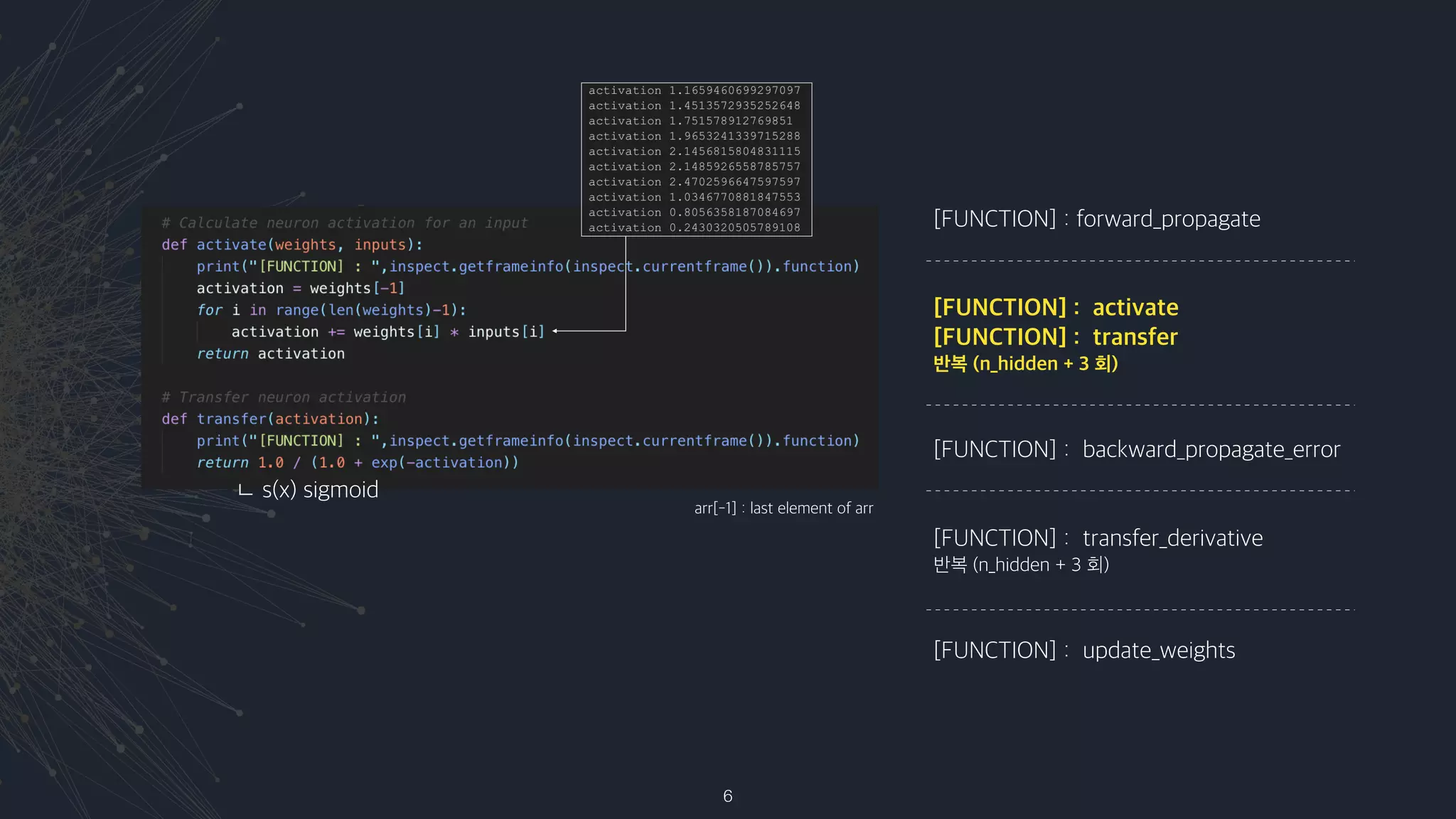Click the sigmoid return formula line
The image size is (1456, 819).
(357, 463)
